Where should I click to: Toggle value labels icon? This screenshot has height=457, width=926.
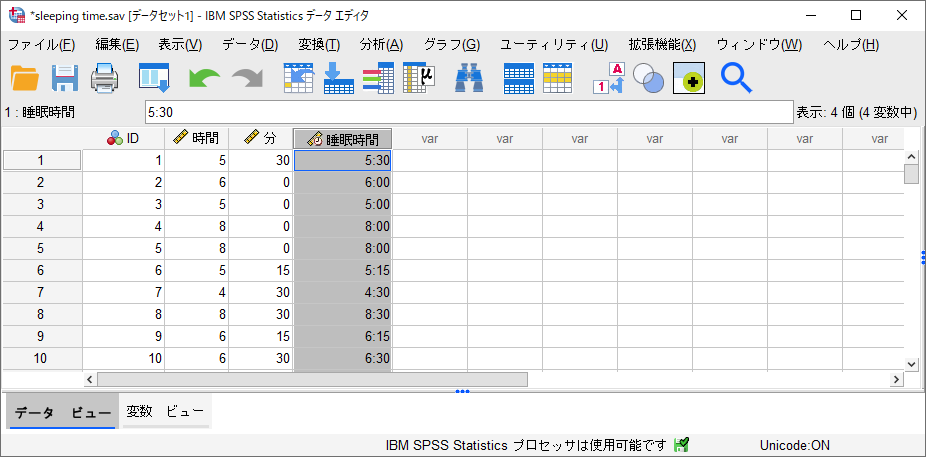[608, 78]
